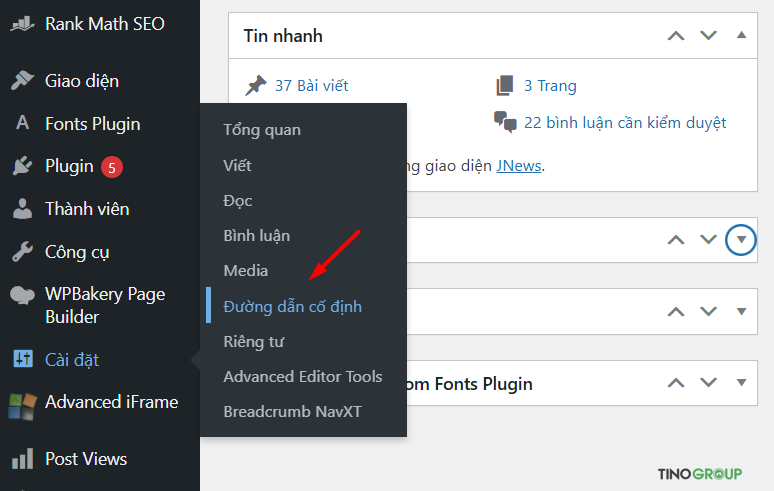Select Breadcrumb NavXT submenu item
Viewport: 774px width, 491px height.
click(x=292, y=412)
